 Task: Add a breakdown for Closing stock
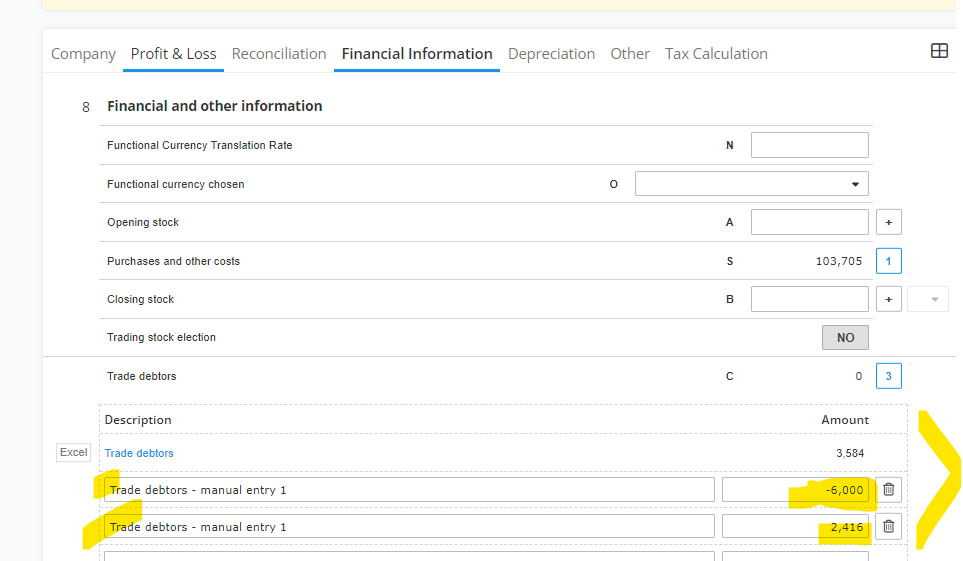pyautogui.click(x=888, y=299)
